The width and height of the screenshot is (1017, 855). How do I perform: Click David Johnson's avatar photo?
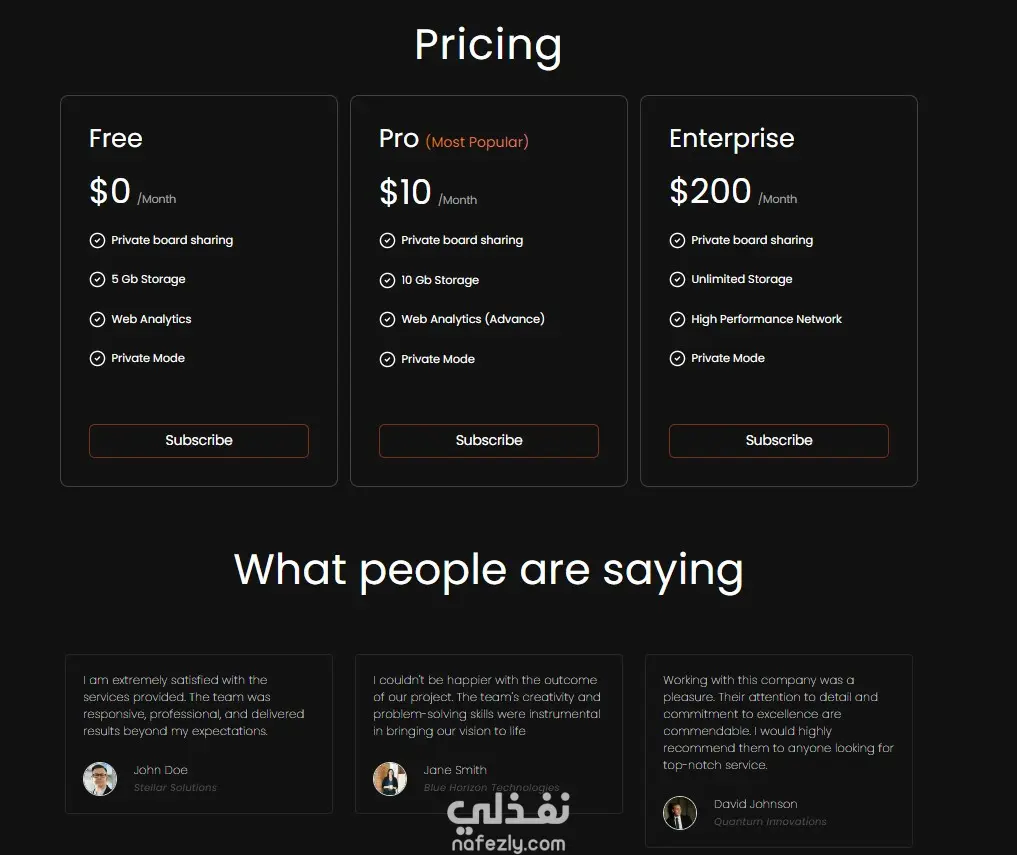tap(680, 813)
